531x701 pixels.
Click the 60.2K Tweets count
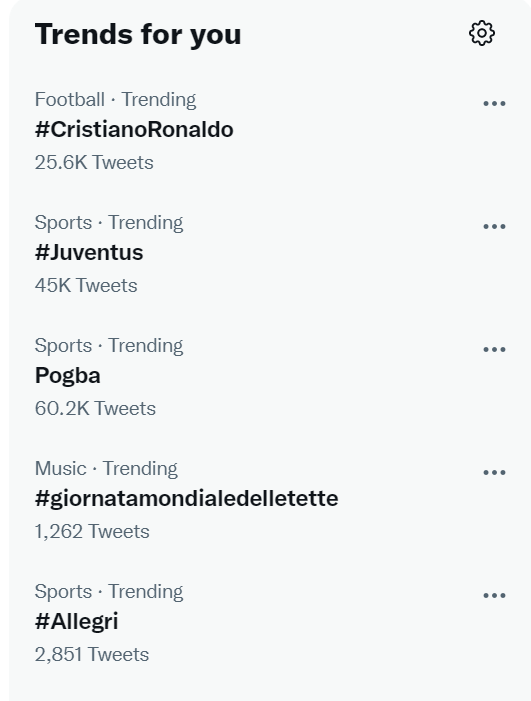pos(95,408)
